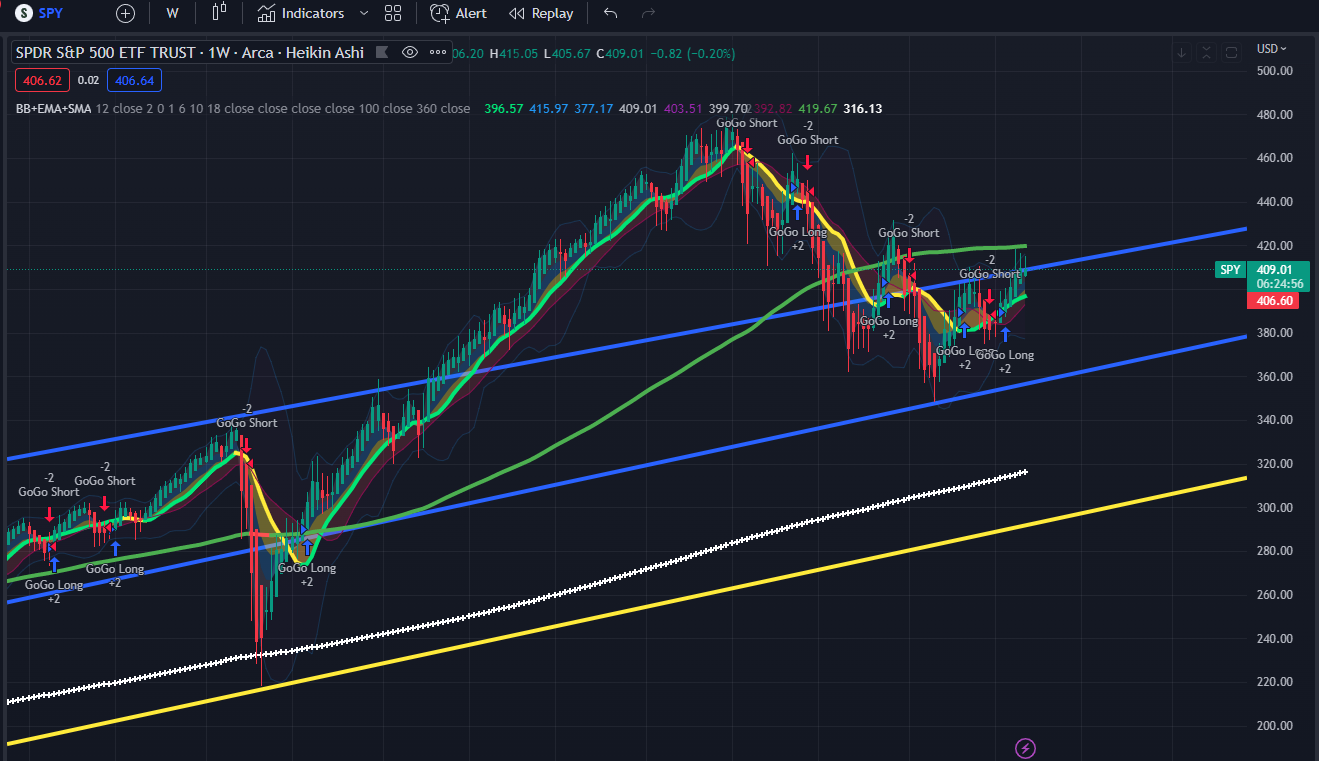
Task: Click the compare or add symbol plus icon
Action: coord(125,13)
